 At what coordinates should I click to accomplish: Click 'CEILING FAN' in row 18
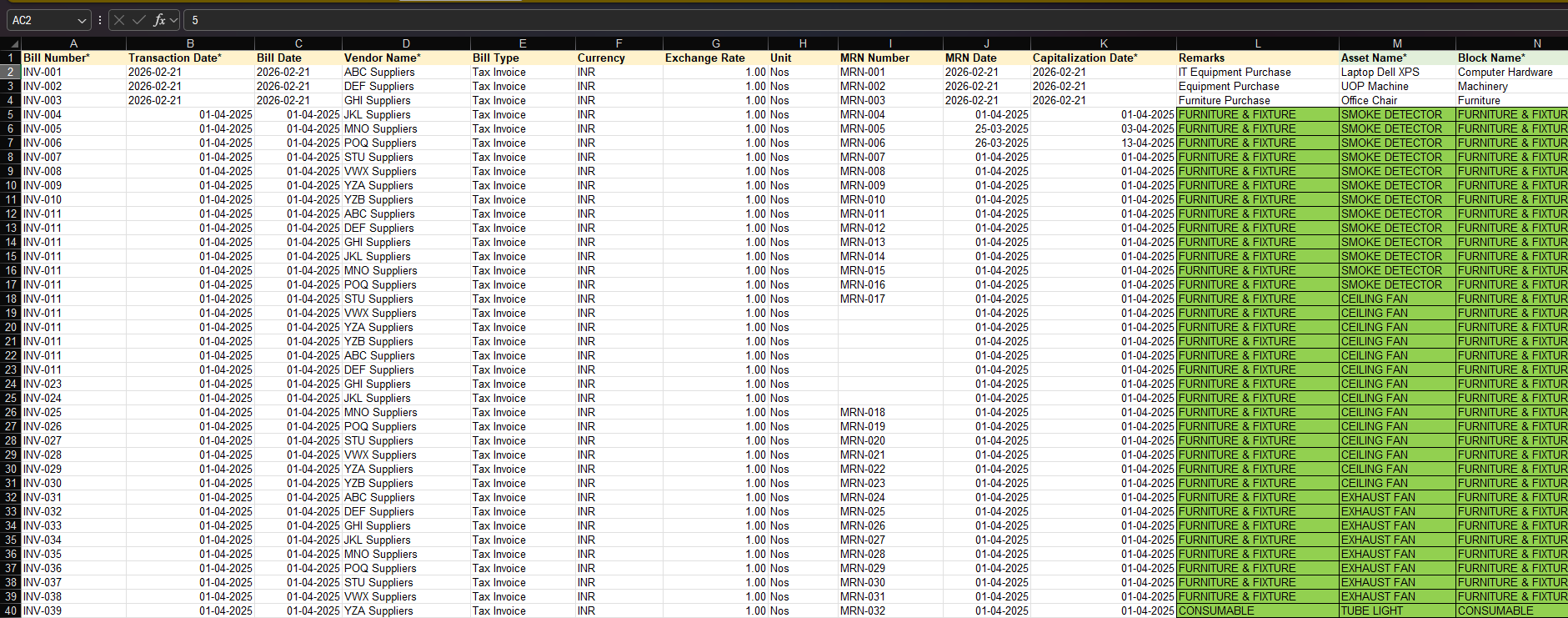(1397, 299)
